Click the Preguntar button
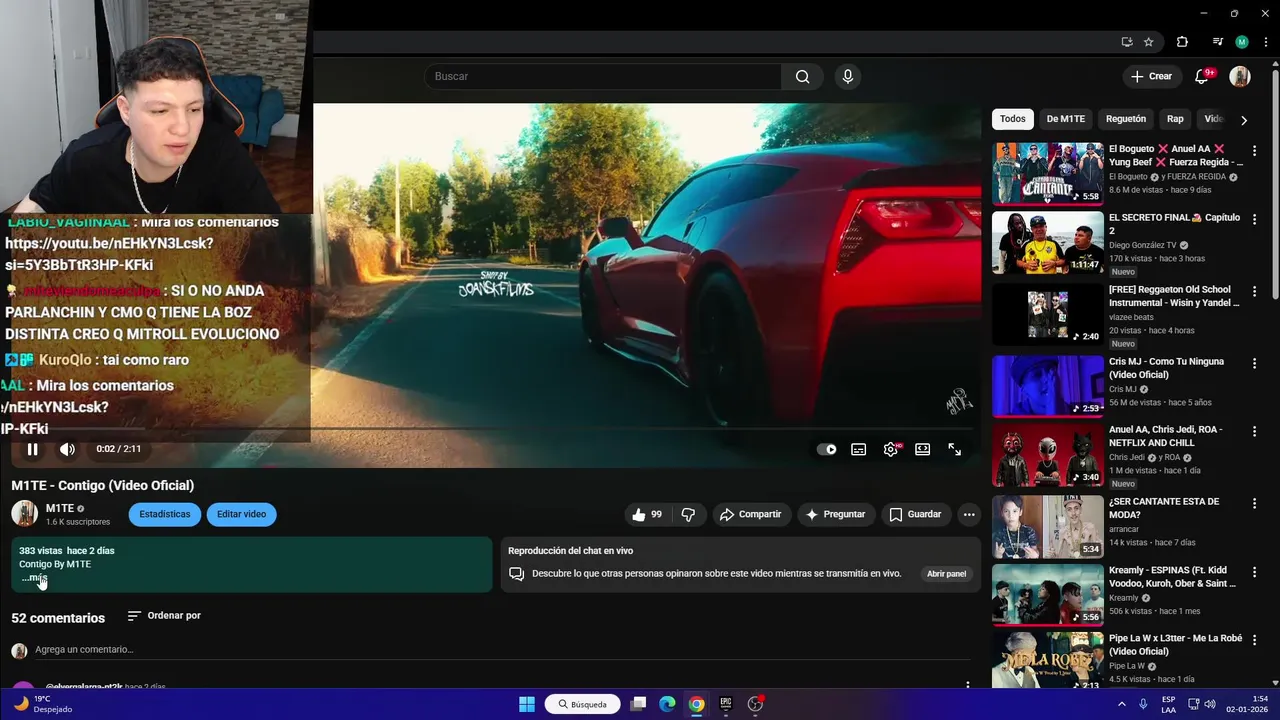The width and height of the screenshot is (1280, 720). pos(836,515)
